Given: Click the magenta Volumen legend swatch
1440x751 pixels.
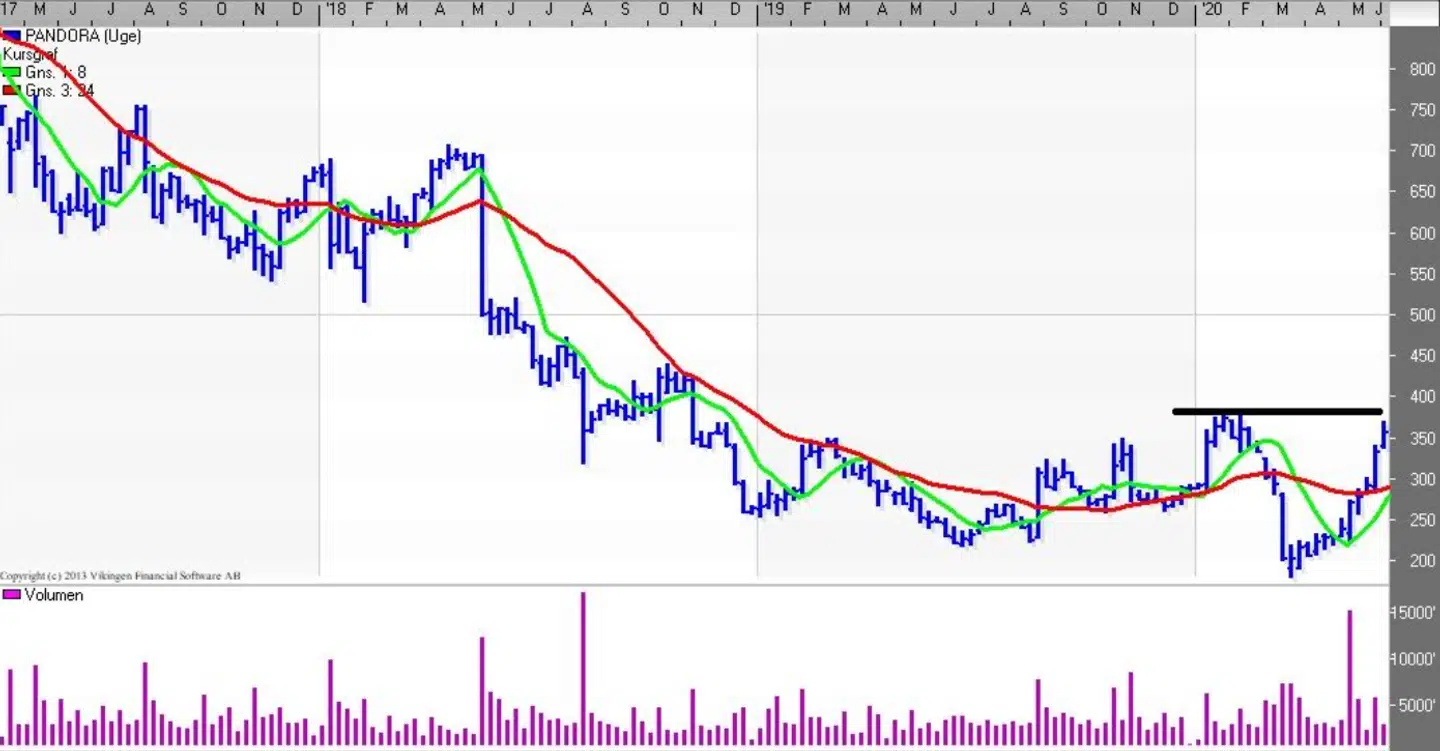Looking at the screenshot, I should (x=12, y=595).
